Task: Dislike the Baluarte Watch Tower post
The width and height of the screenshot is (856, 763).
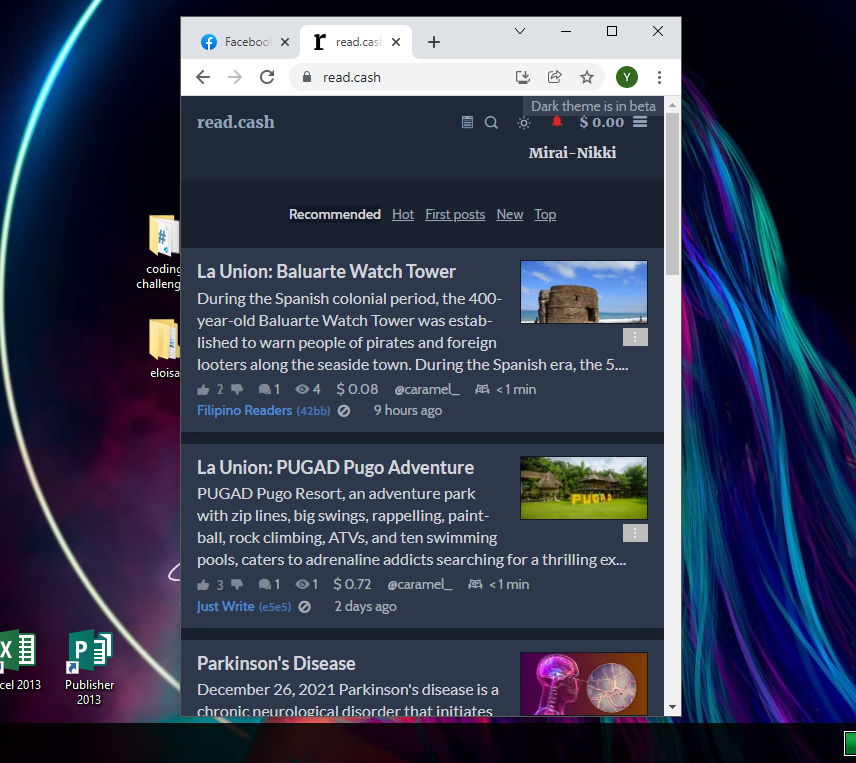Action: tap(237, 390)
